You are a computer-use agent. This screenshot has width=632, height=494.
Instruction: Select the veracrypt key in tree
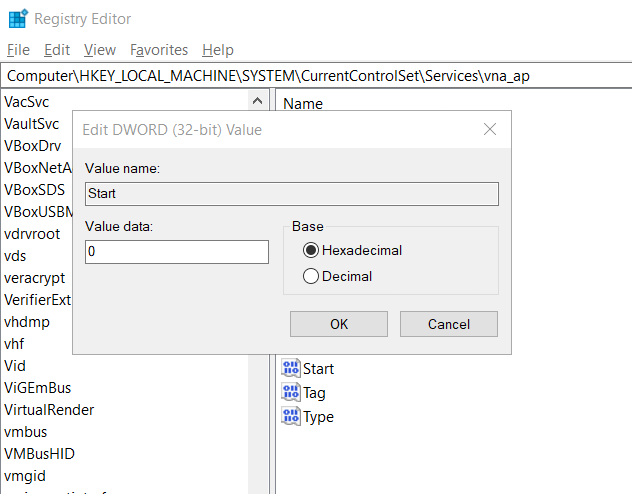pyautogui.click(x=34, y=278)
